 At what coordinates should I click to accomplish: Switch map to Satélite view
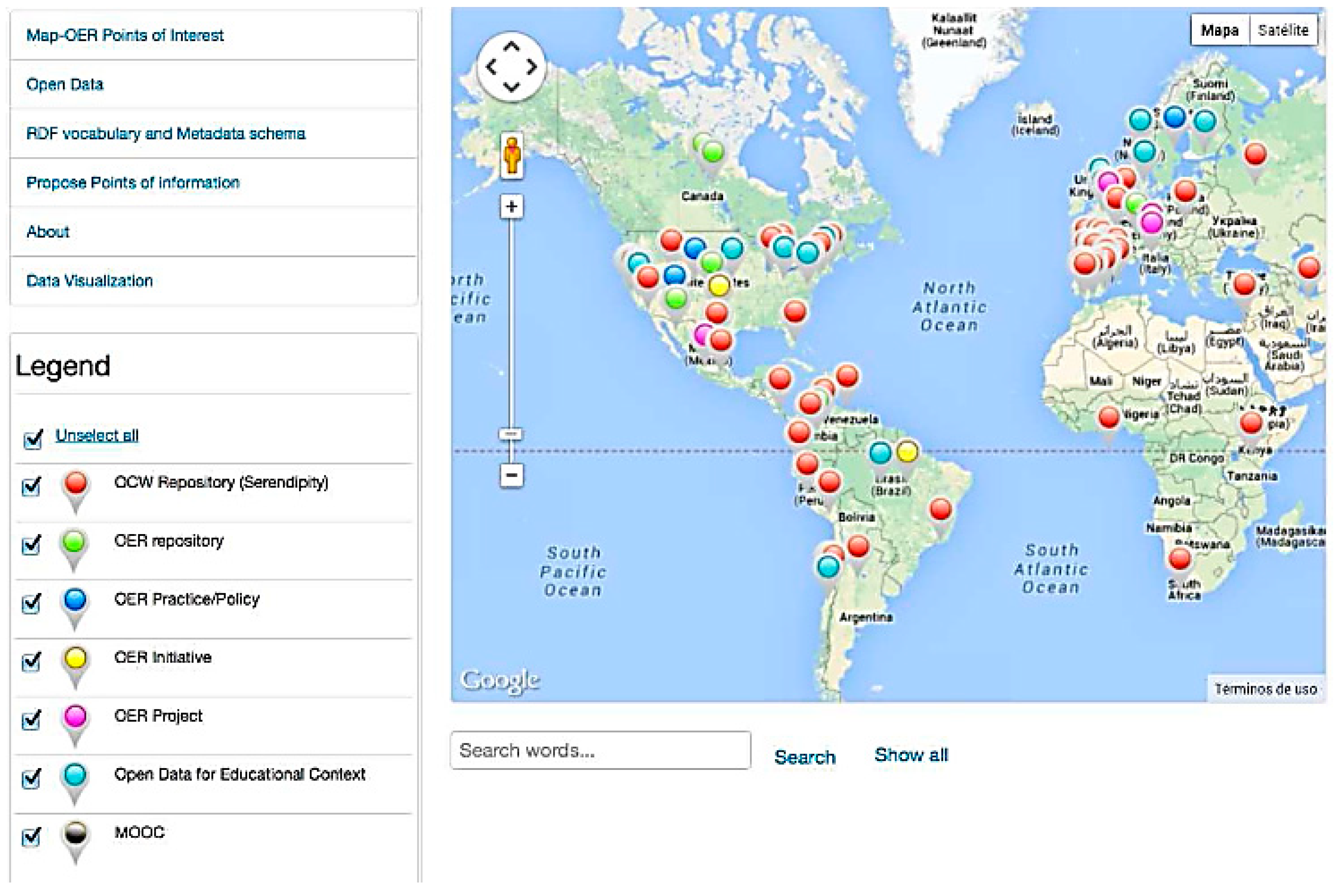[x=1283, y=30]
